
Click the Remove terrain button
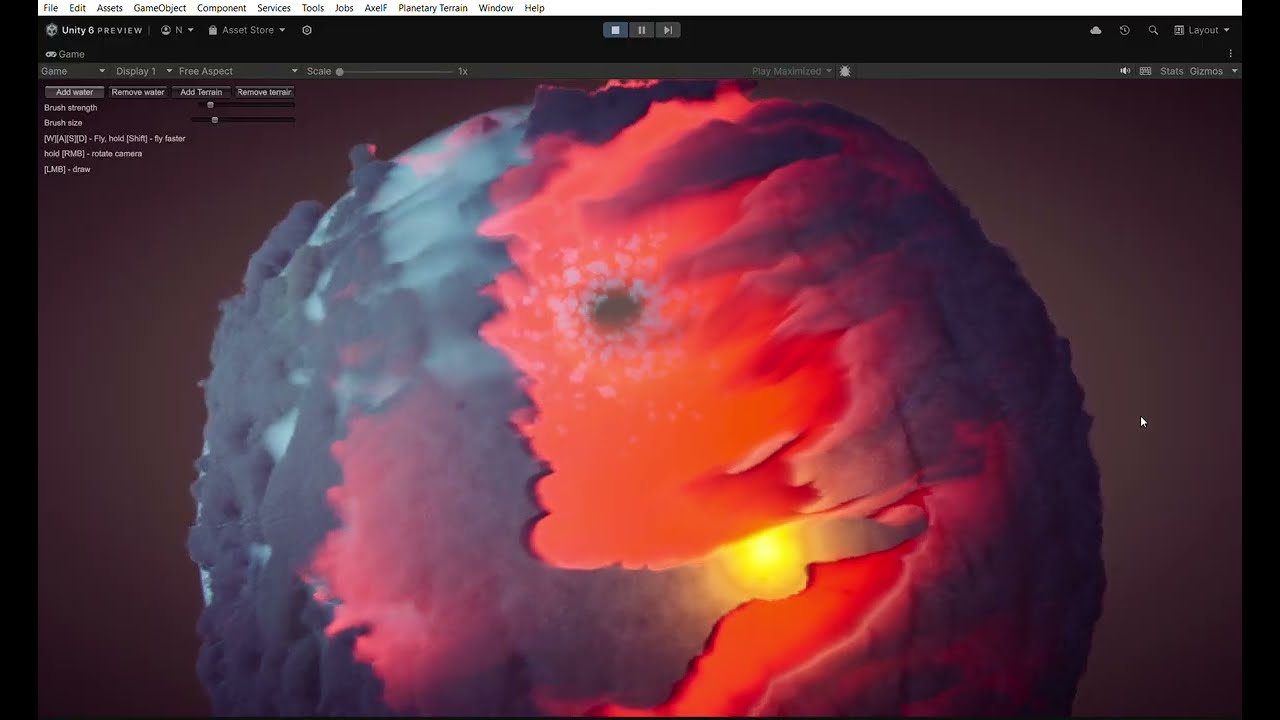click(264, 92)
